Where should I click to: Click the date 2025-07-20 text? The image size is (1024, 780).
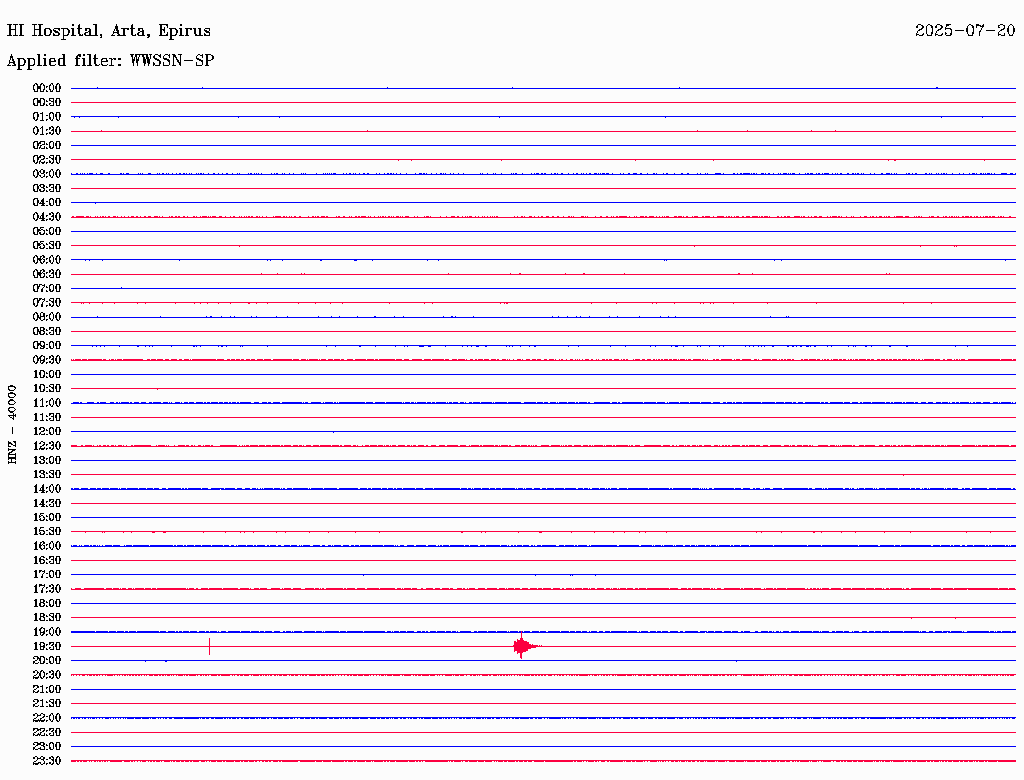tap(965, 30)
